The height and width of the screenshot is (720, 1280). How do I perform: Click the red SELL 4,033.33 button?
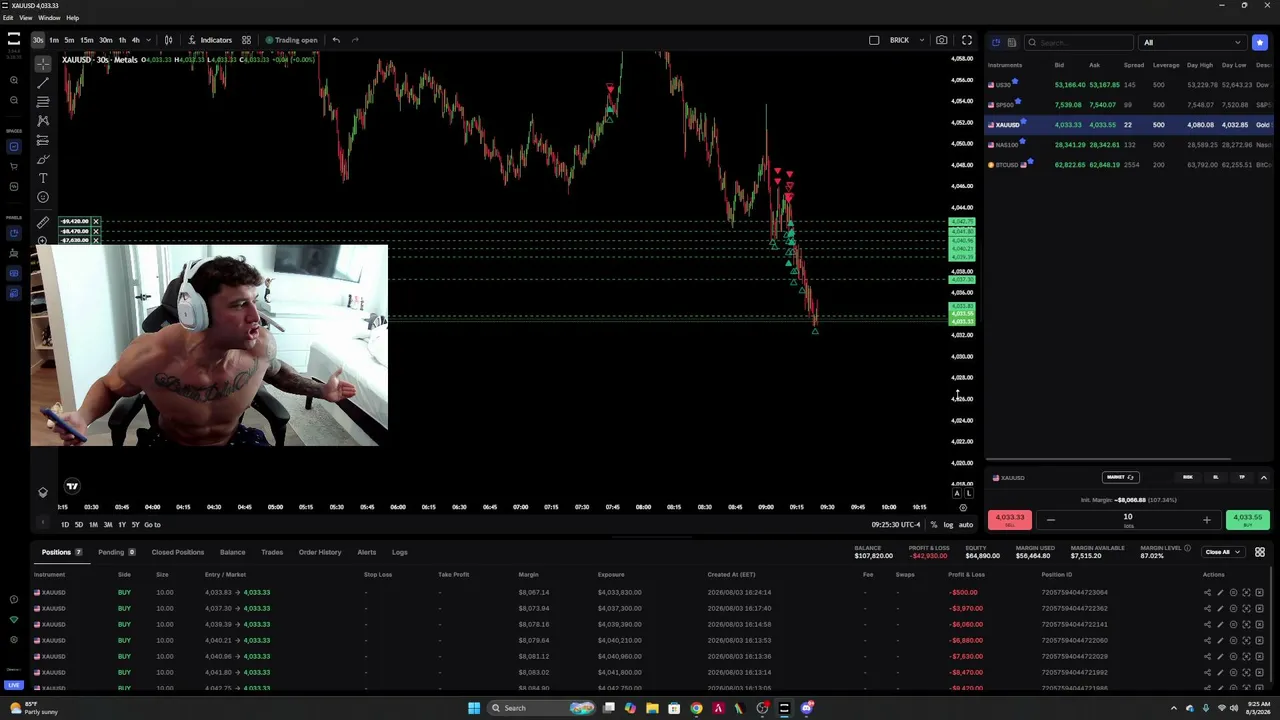(x=1010, y=519)
